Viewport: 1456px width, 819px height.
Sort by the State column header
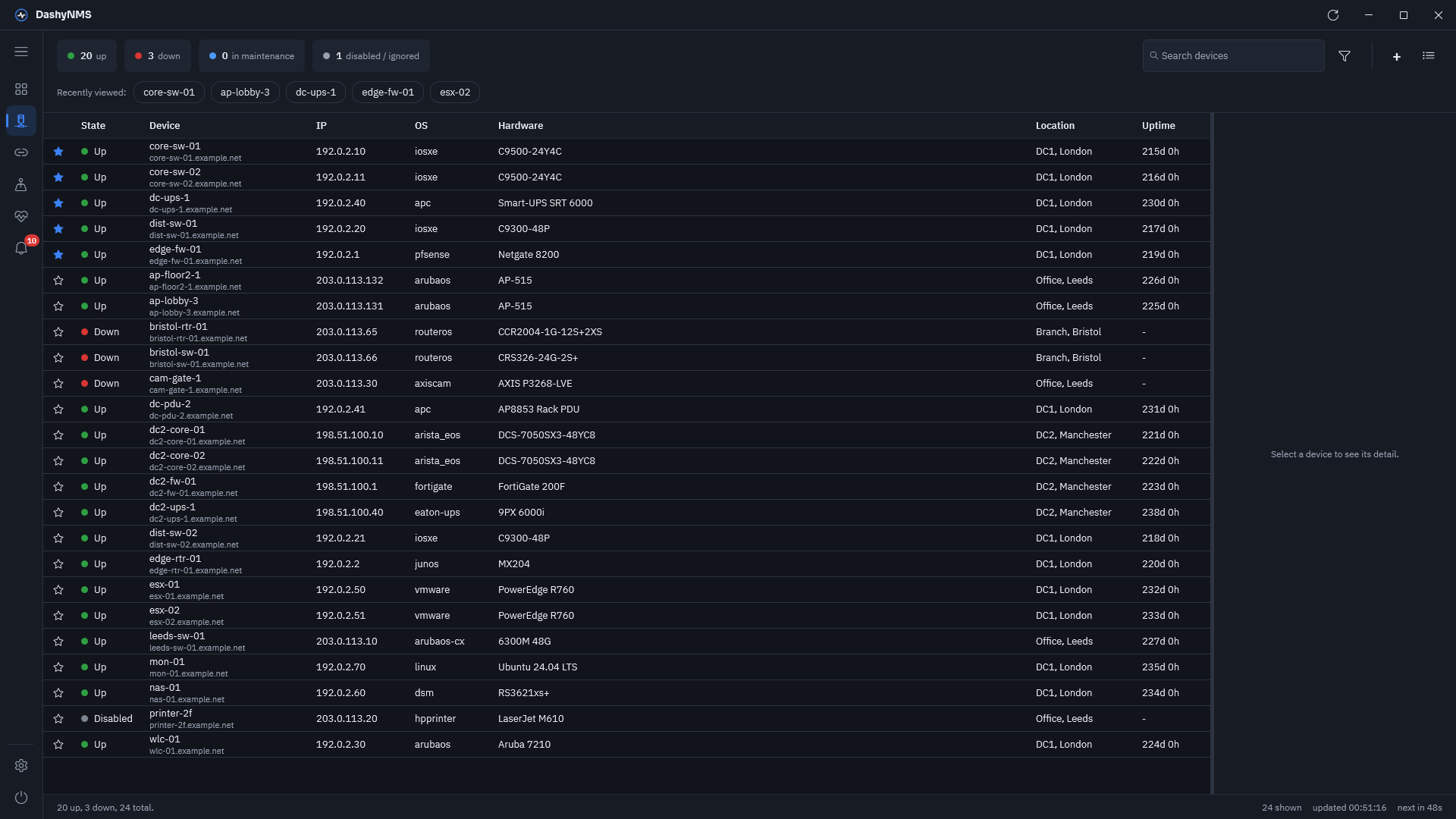coord(93,126)
